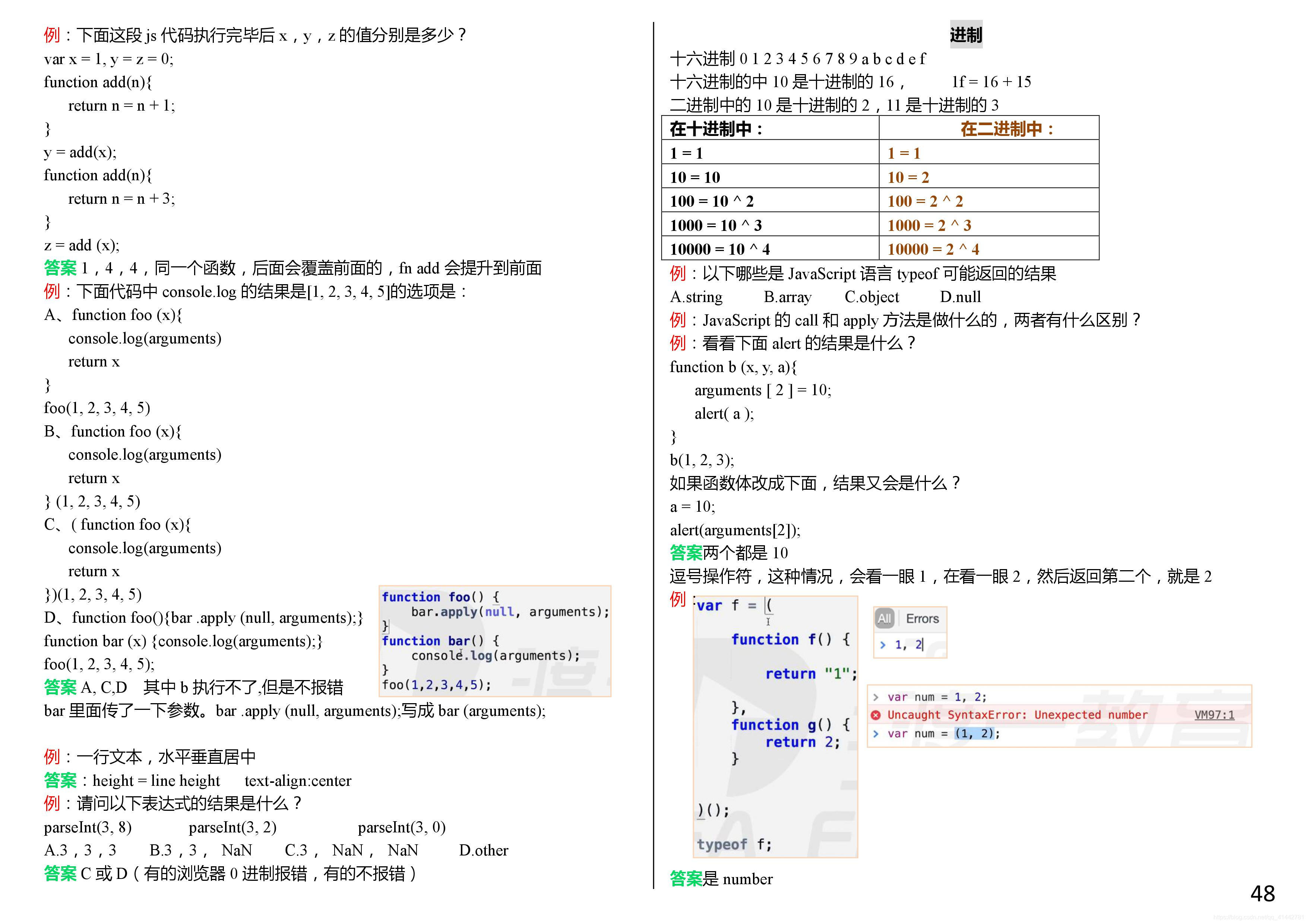The height and width of the screenshot is (924, 1307).
Task: Click the page number 48
Action: tap(1263, 893)
